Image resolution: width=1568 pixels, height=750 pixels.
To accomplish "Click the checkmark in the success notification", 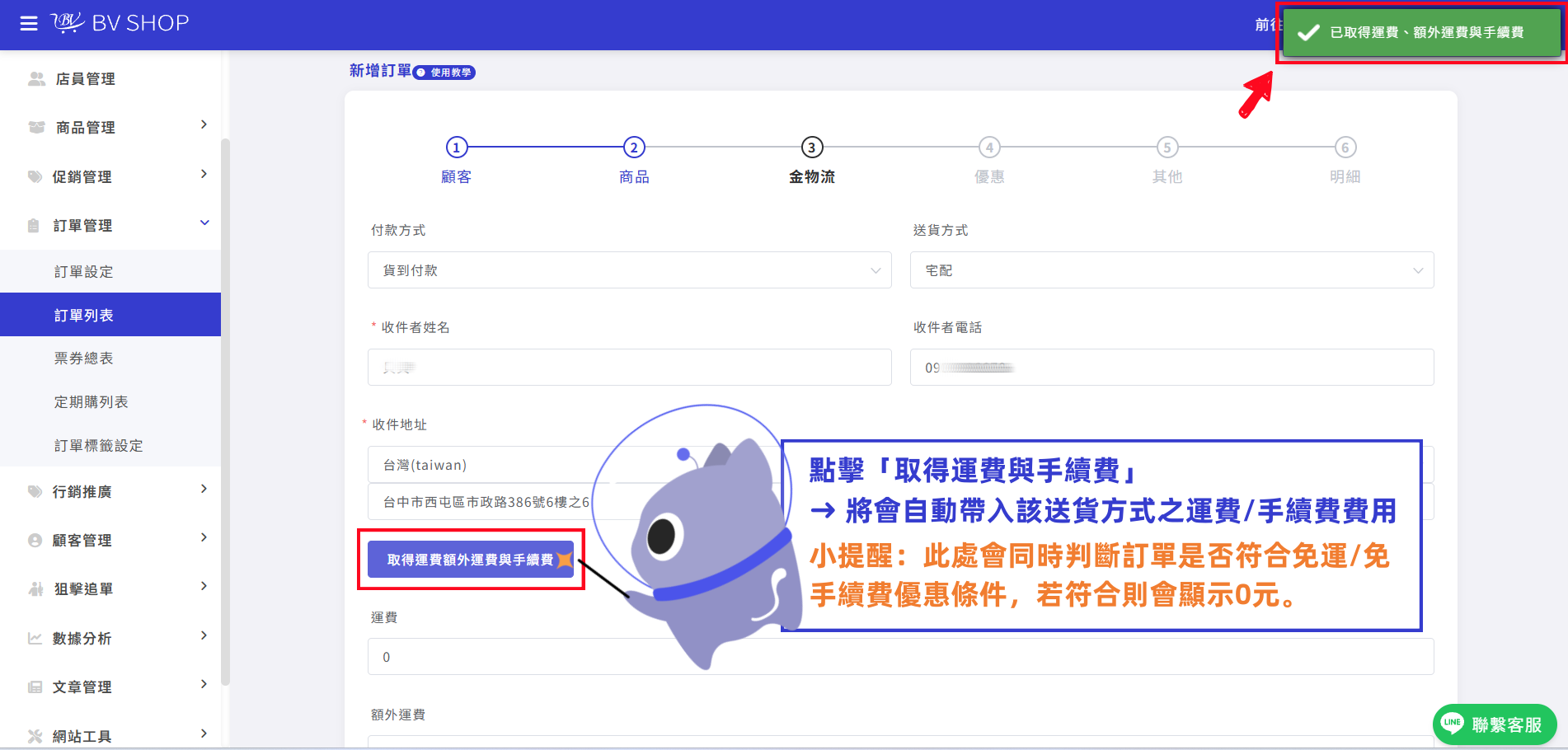I will coord(1308,32).
